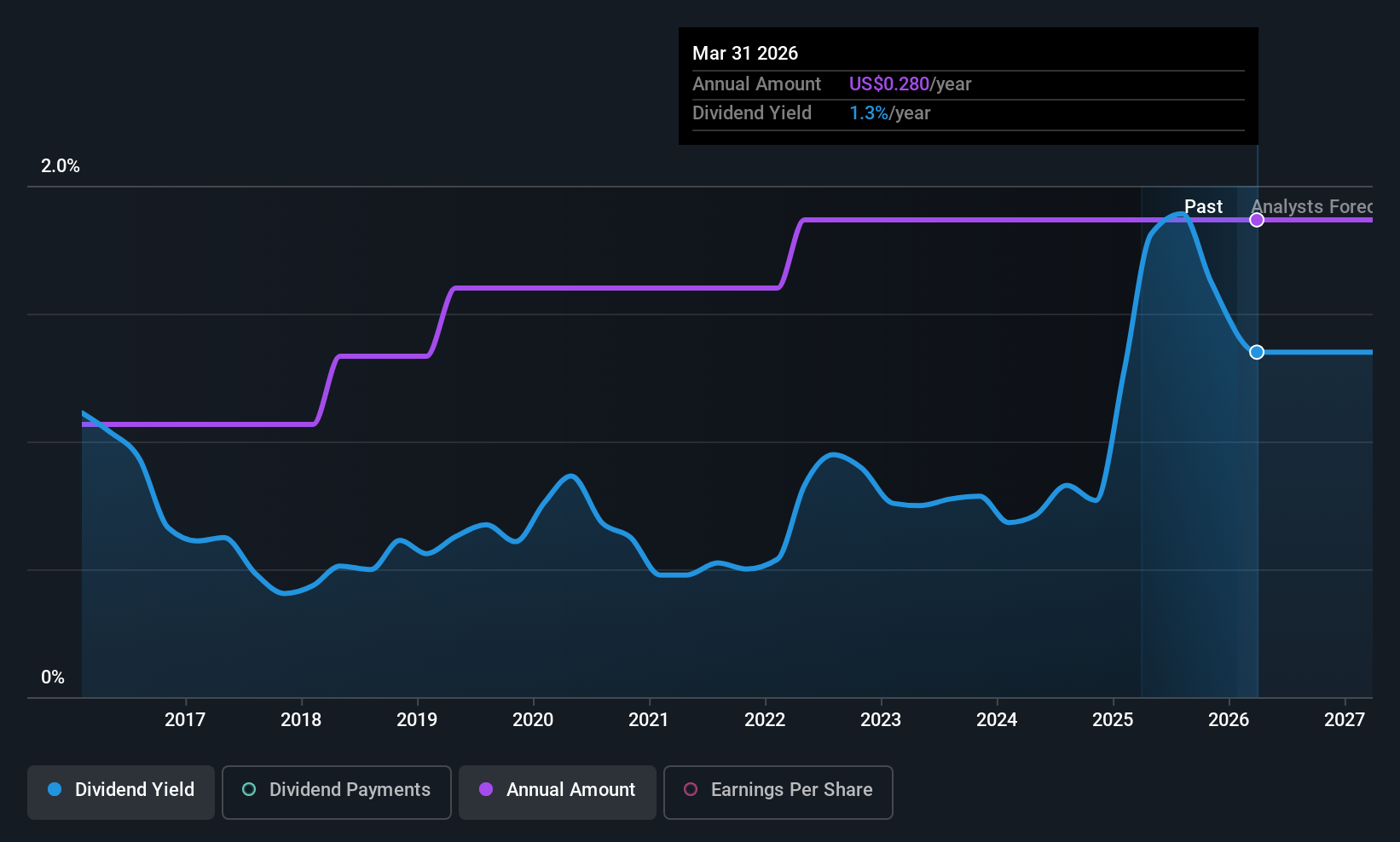This screenshot has width=1400, height=842.
Task: Click the 2026 x-axis label
Action: (1229, 719)
